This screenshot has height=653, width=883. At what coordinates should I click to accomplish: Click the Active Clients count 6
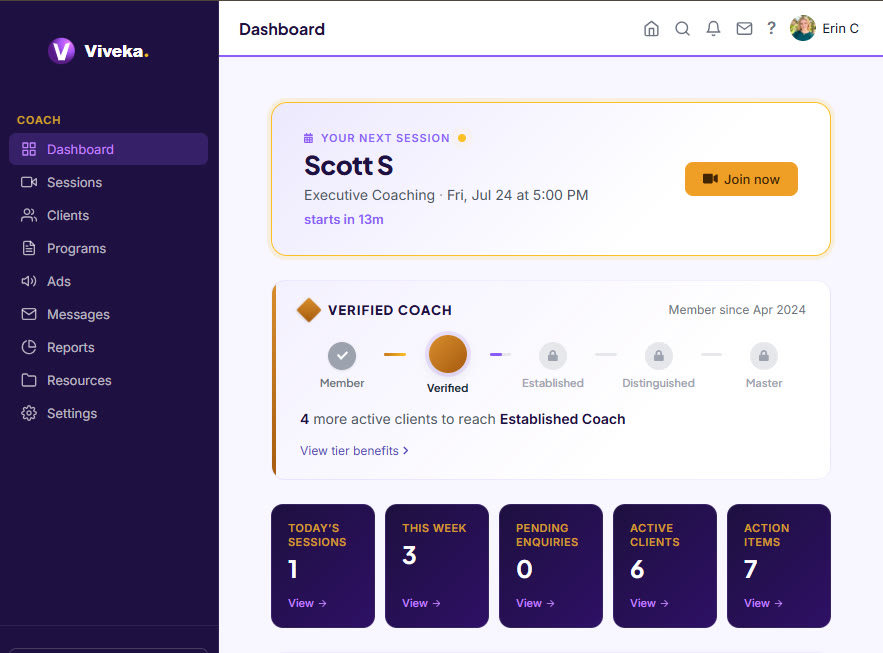click(x=637, y=569)
